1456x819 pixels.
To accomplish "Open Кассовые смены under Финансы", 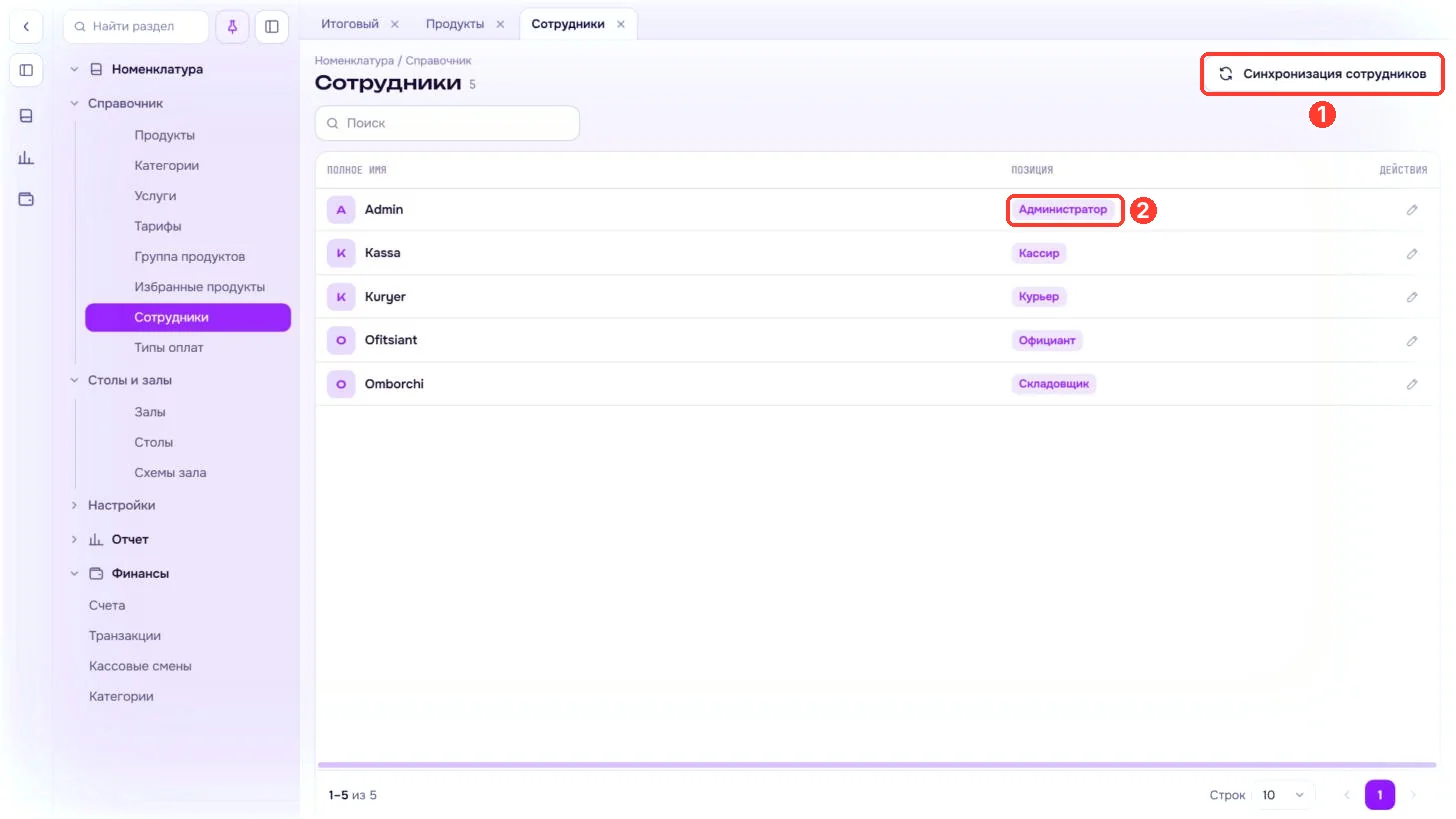I will [140, 666].
